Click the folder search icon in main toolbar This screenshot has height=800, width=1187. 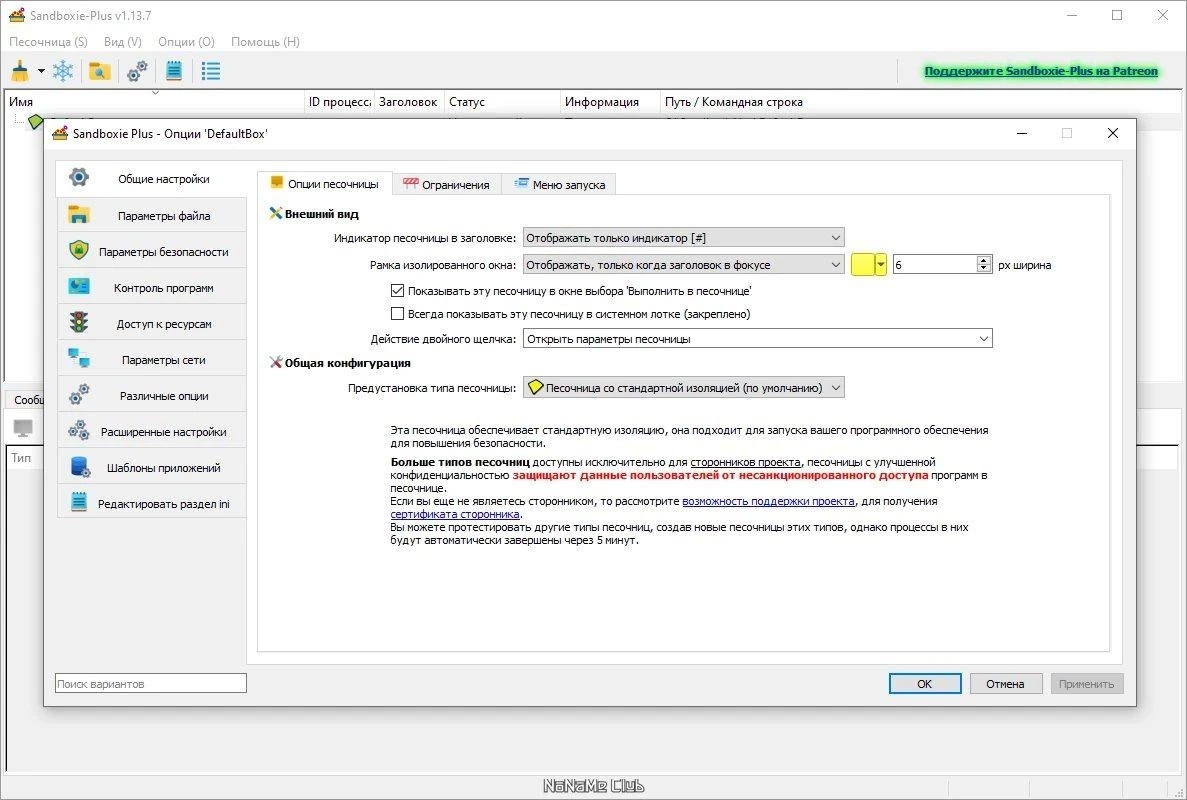click(99, 71)
